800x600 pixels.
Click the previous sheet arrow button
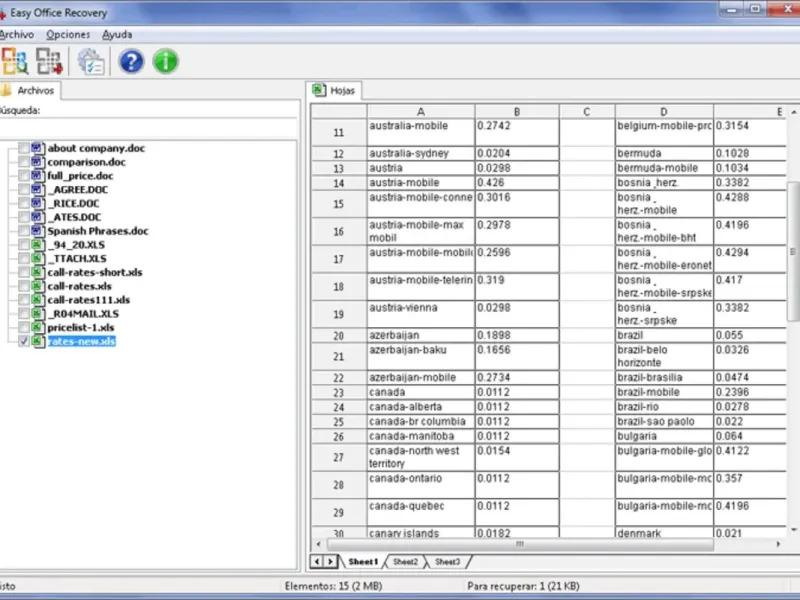pos(317,562)
